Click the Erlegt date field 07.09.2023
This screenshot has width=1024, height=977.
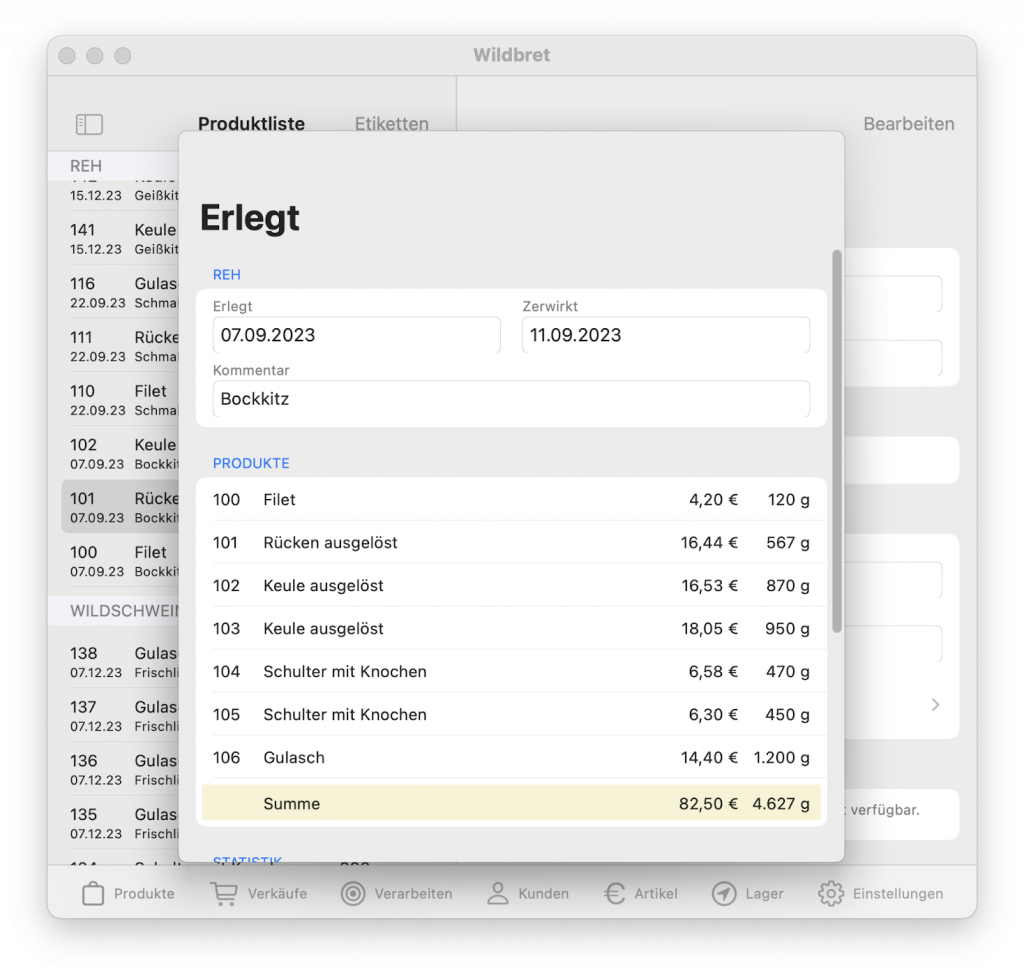coord(356,336)
